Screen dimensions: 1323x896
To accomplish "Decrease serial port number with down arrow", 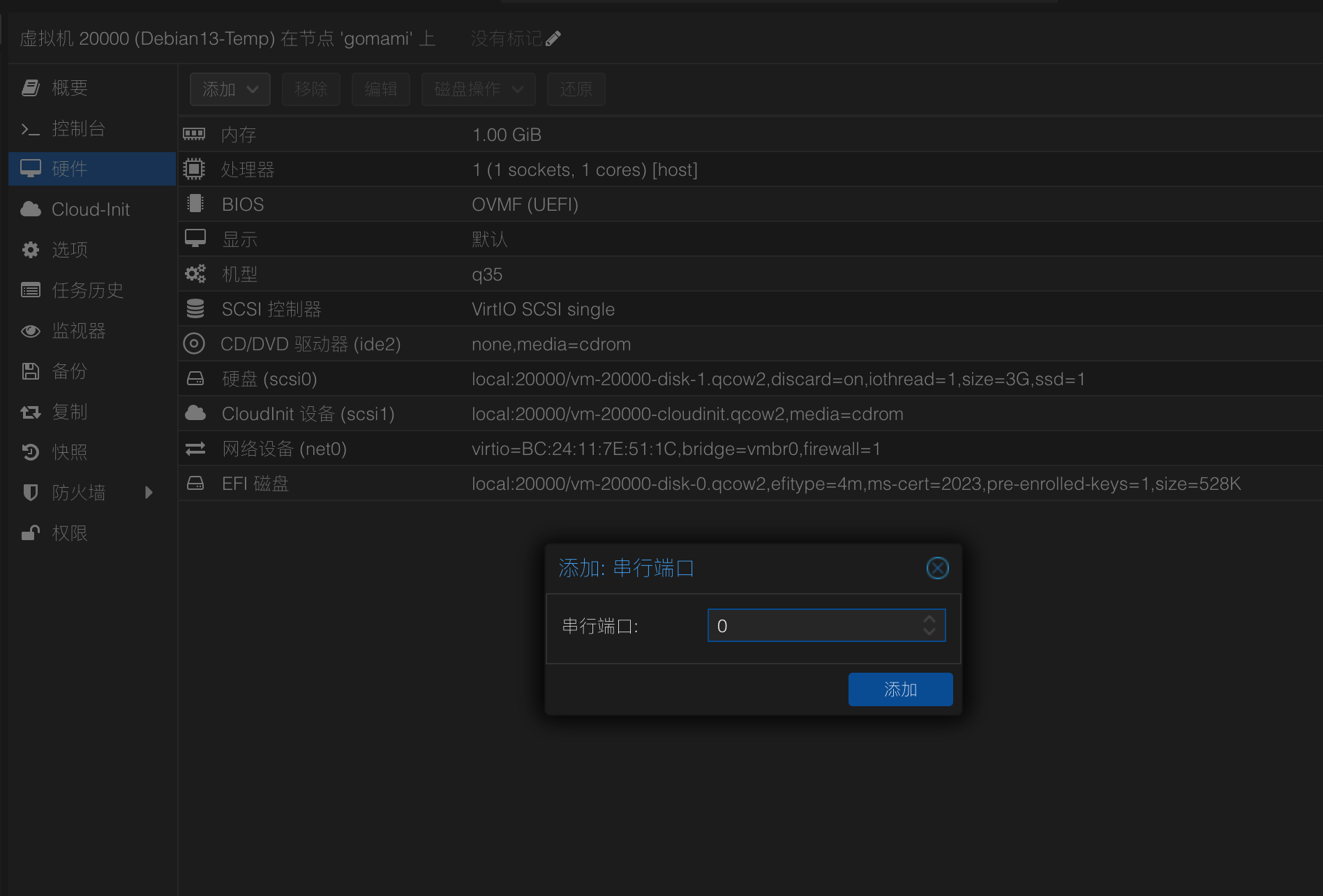I will click(929, 632).
